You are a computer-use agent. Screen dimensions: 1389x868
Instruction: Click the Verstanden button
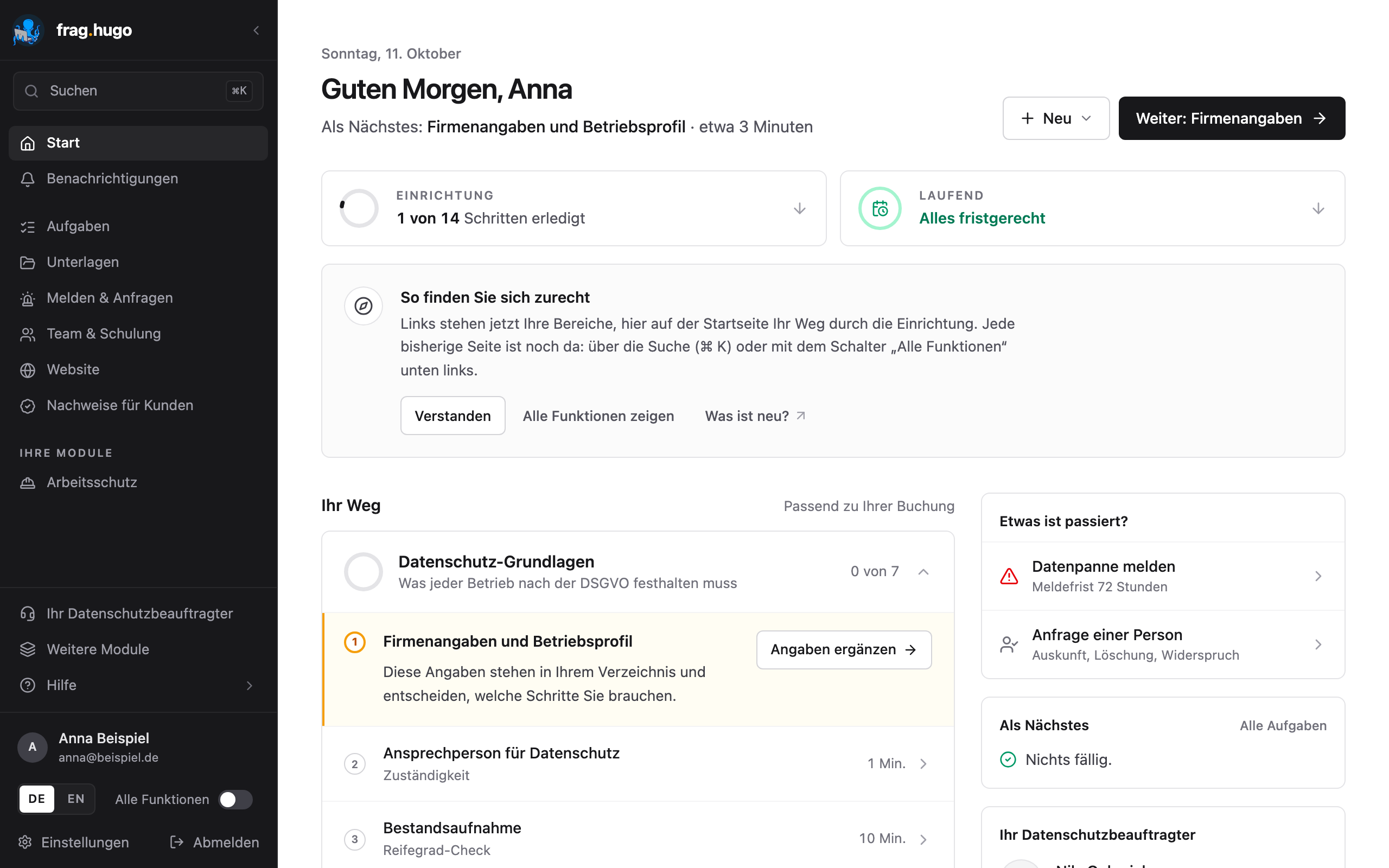point(453,416)
